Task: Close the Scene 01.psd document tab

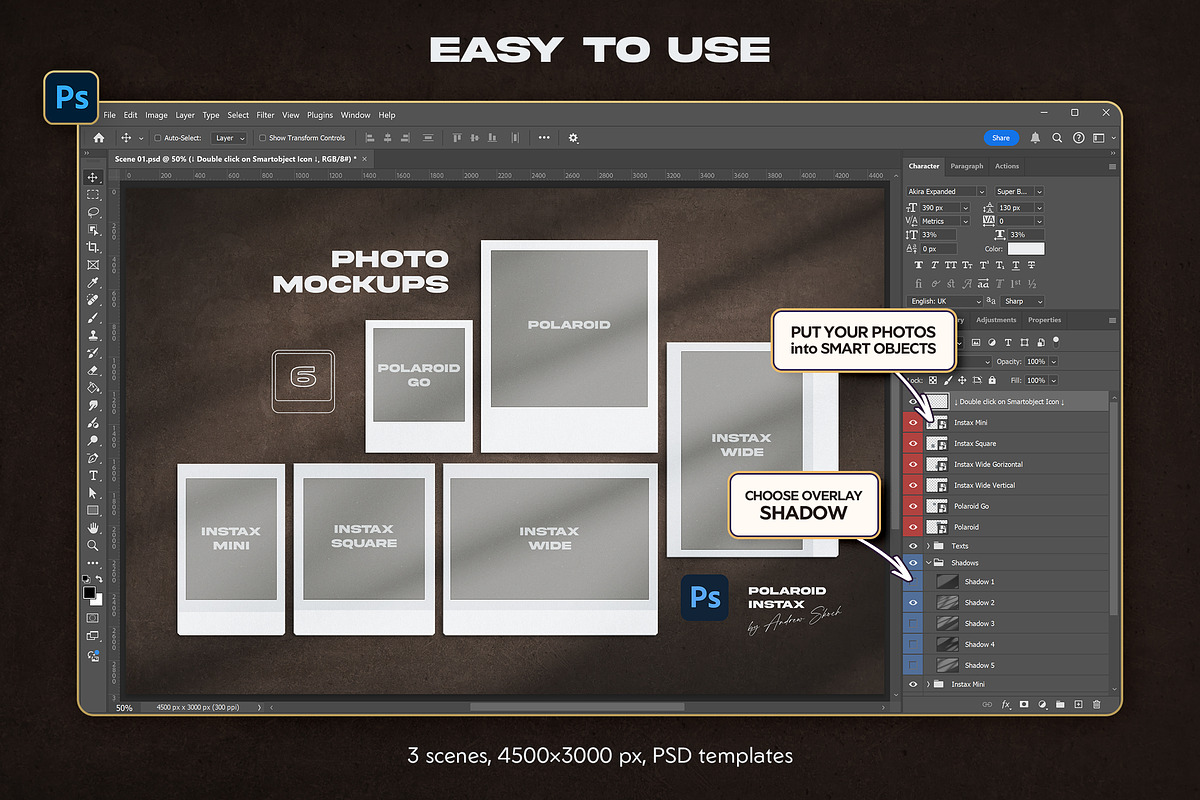Action: pos(365,159)
